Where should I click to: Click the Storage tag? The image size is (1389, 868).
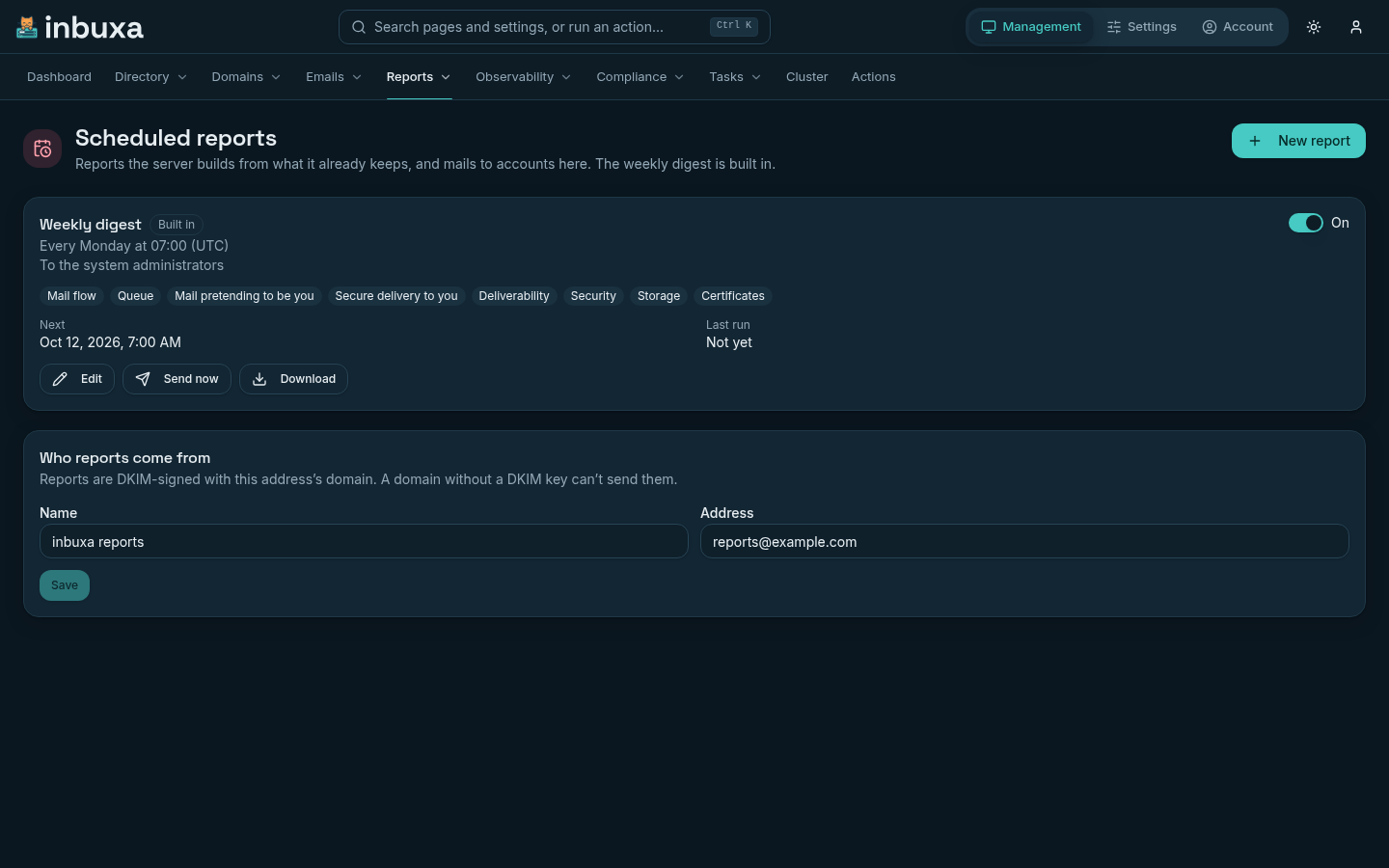coord(659,296)
